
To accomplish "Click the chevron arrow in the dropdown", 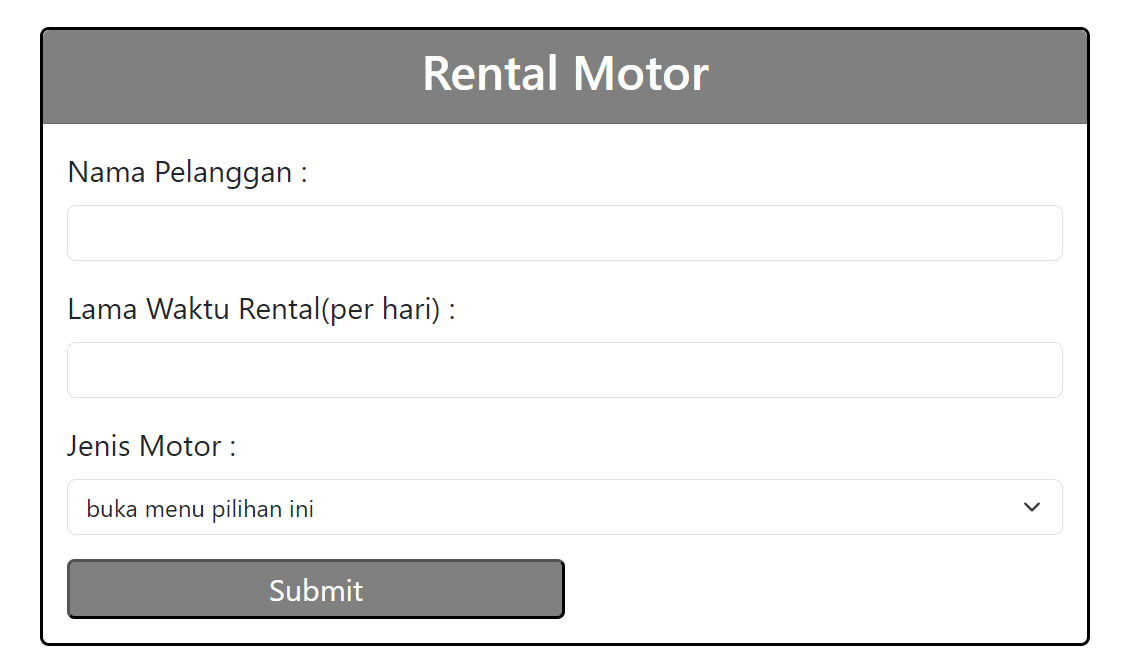I will tap(1032, 507).
